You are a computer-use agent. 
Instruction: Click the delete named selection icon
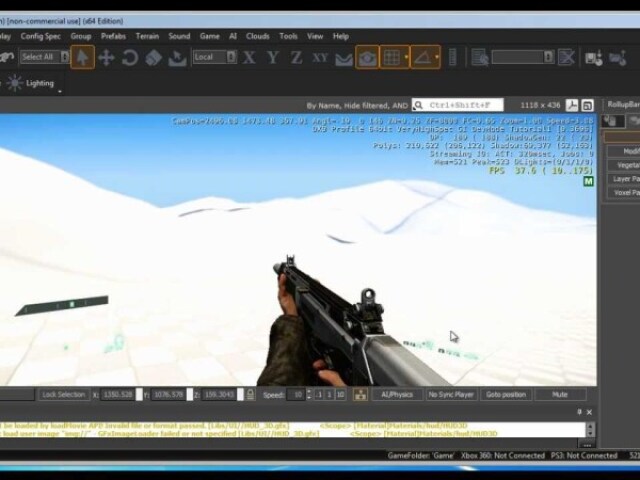point(567,58)
